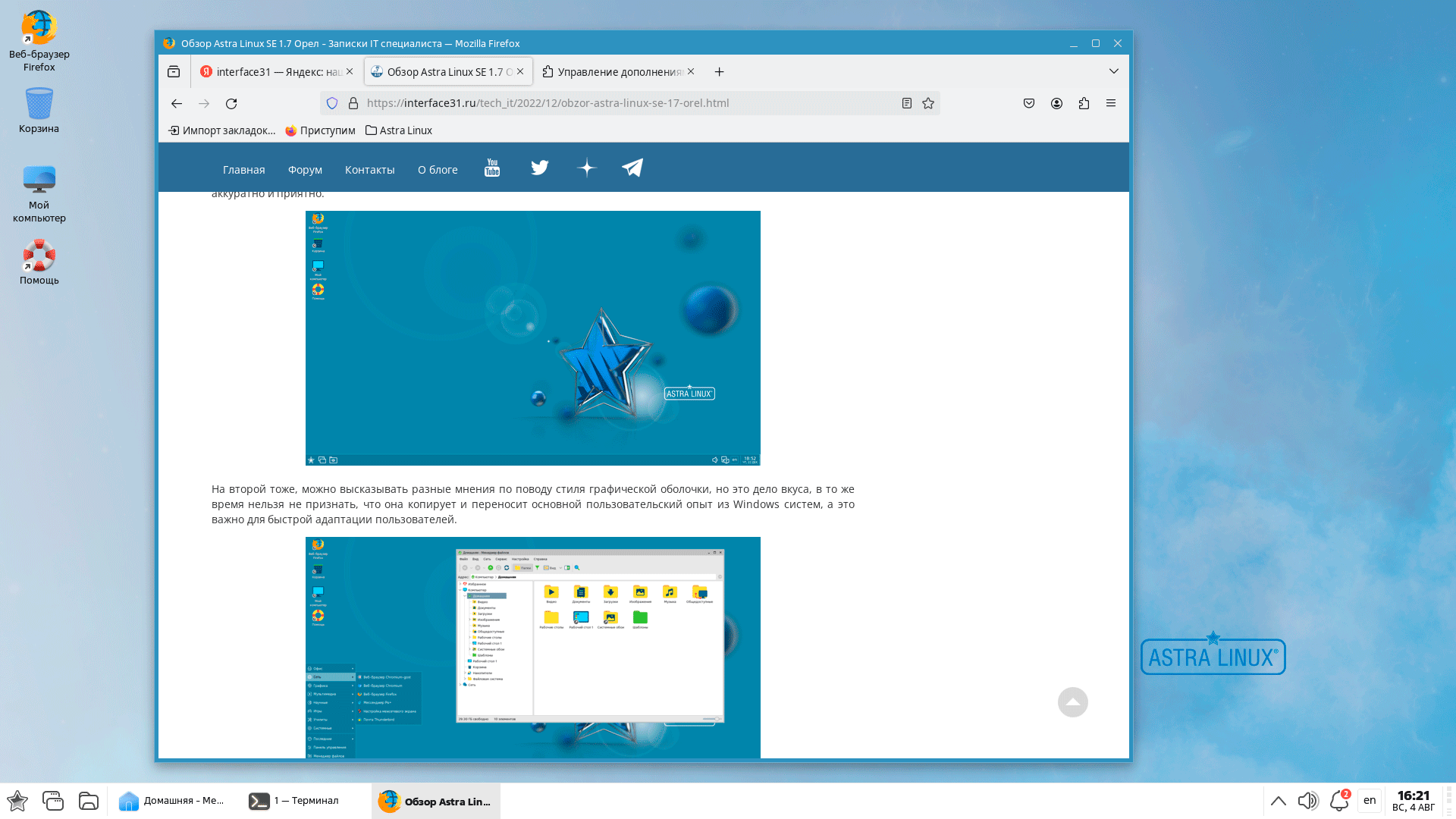
Task: Select Мой компьютер desktop icon
Action: coord(39,194)
